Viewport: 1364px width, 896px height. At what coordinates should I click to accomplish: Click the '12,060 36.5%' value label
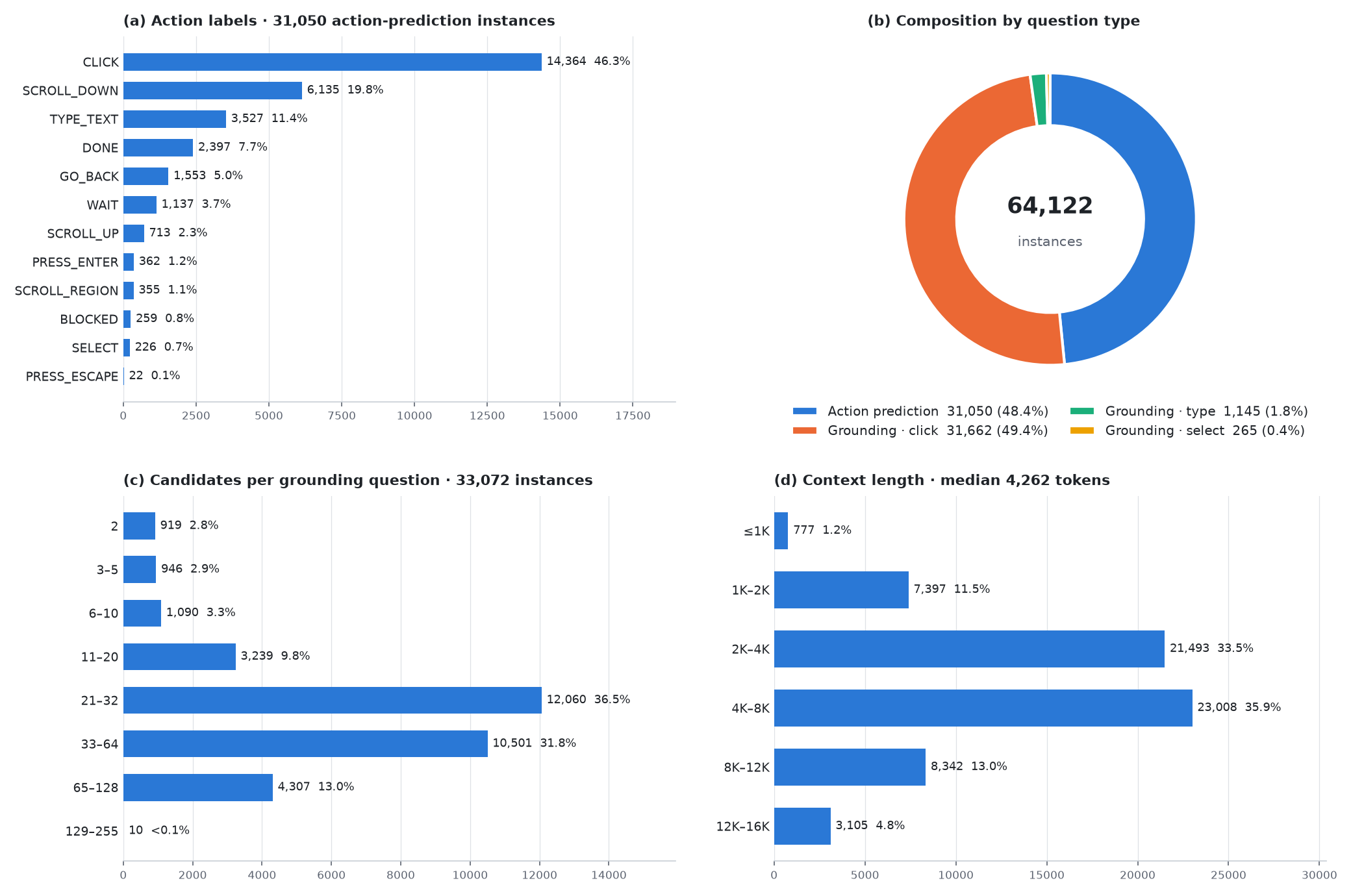coord(588,699)
